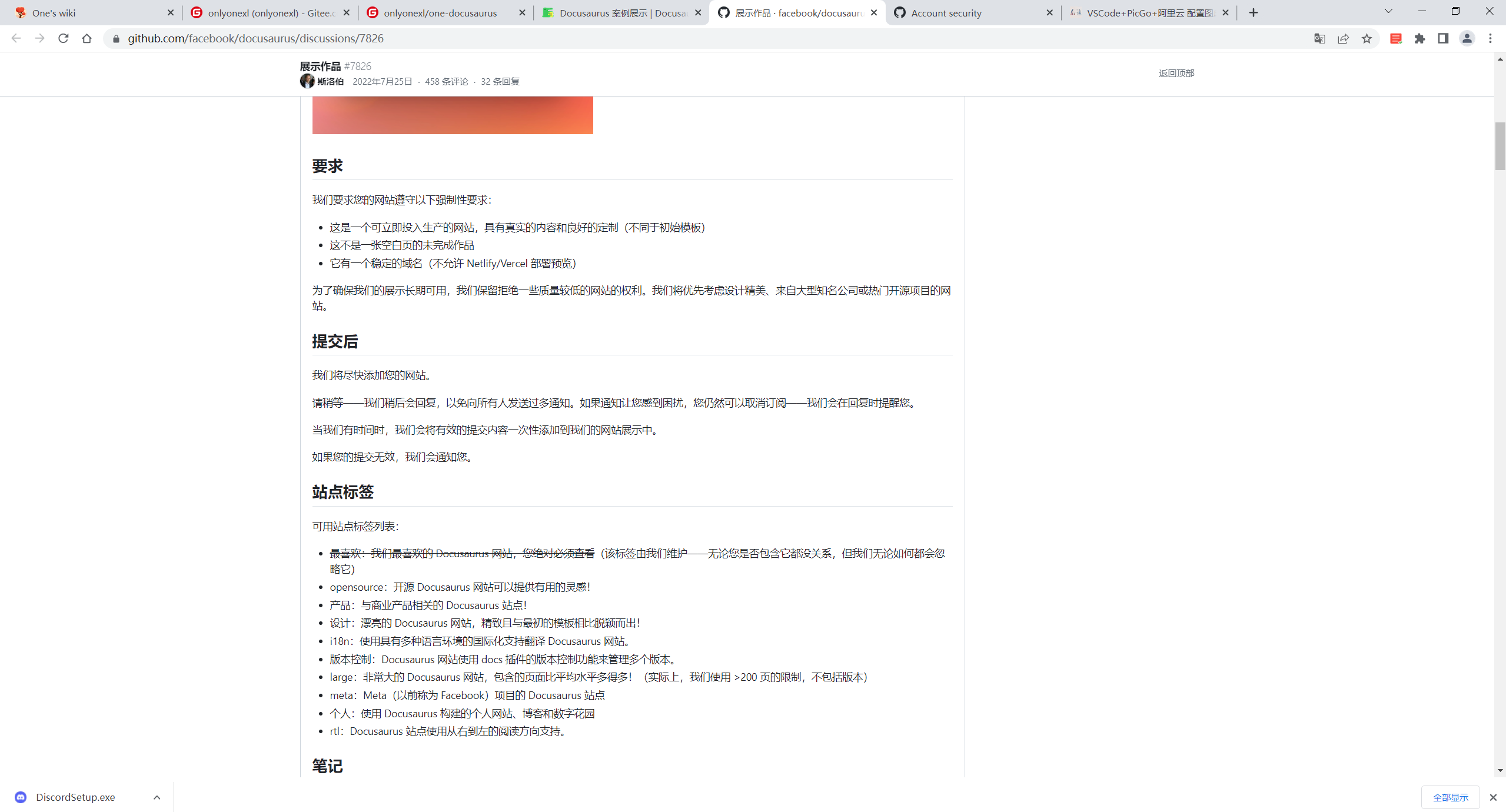
Task: Close the active 展示作品 GitHub tab
Action: click(x=874, y=12)
